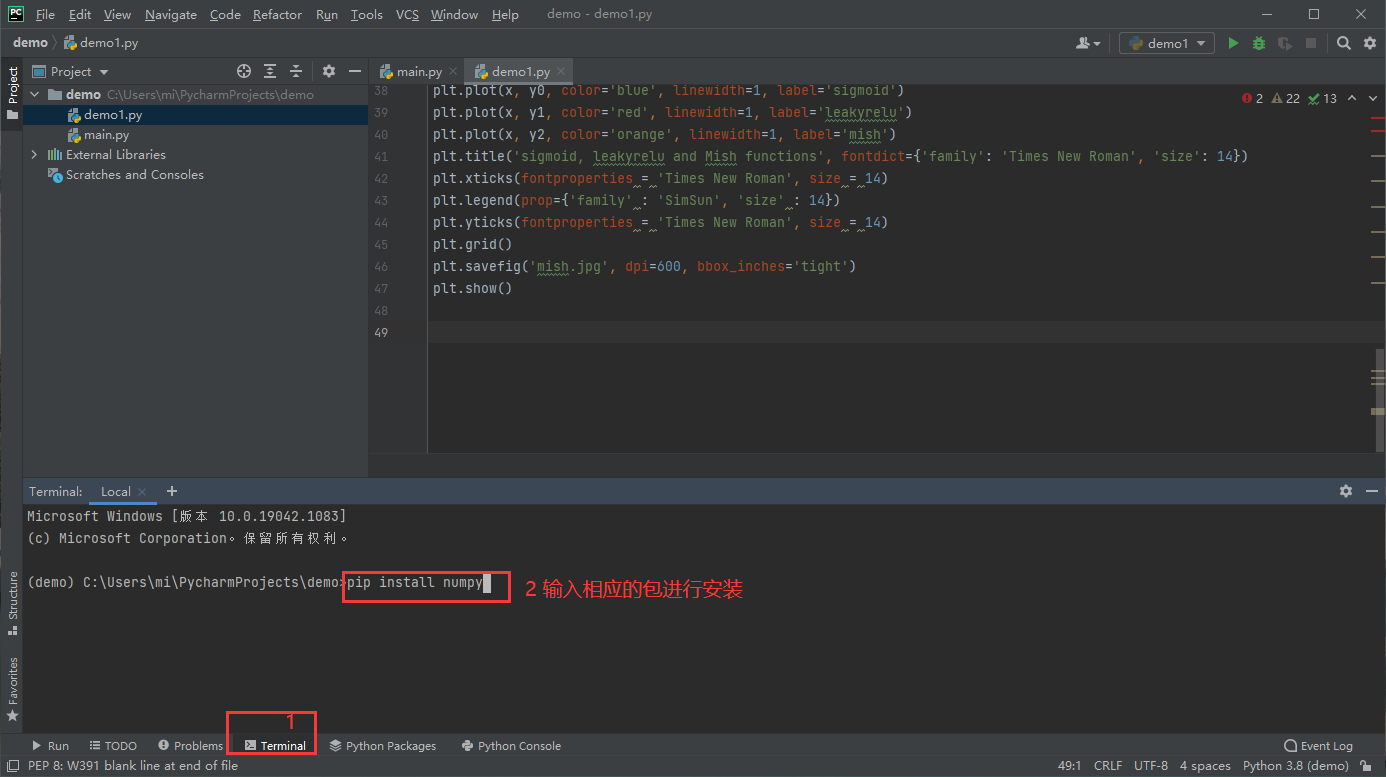The image size is (1386, 777).
Task: Open the Python Packages tool window
Action: pos(383,746)
